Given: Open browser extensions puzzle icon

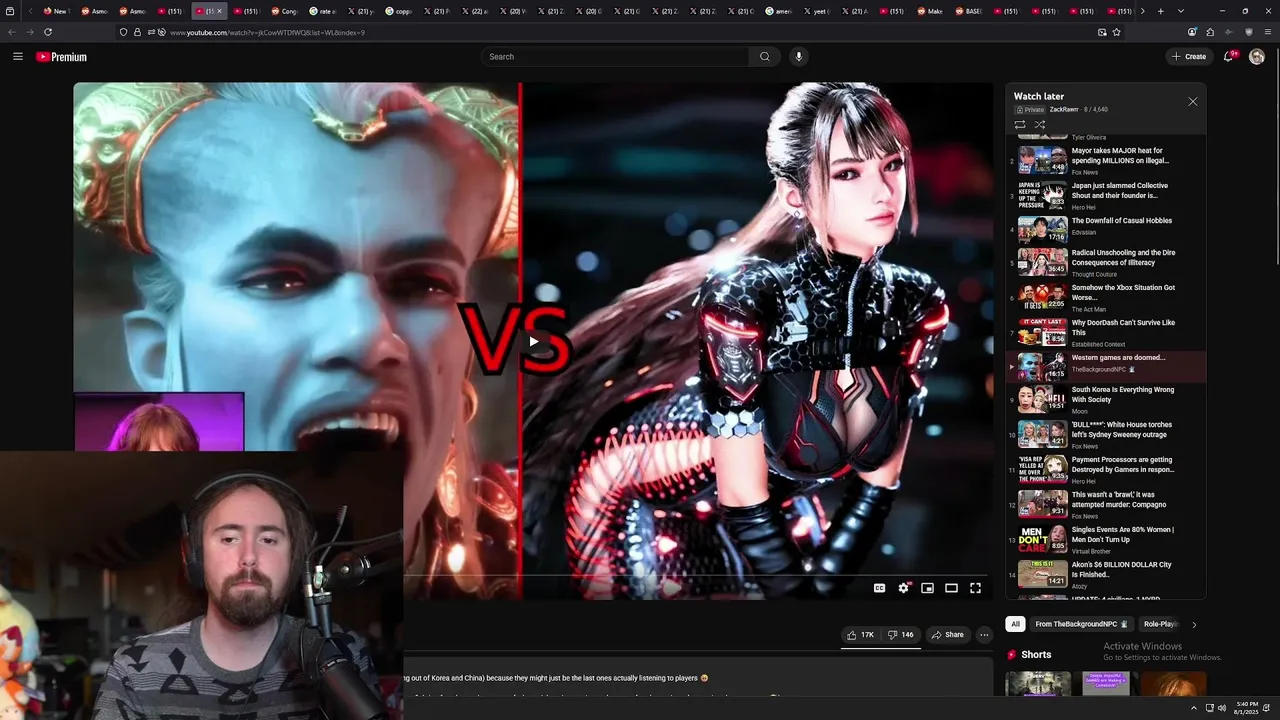Looking at the screenshot, I should (x=1210, y=32).
